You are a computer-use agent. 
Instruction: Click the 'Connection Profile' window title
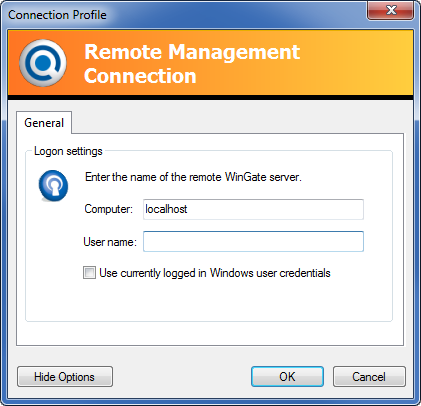(x=57, y=15)
